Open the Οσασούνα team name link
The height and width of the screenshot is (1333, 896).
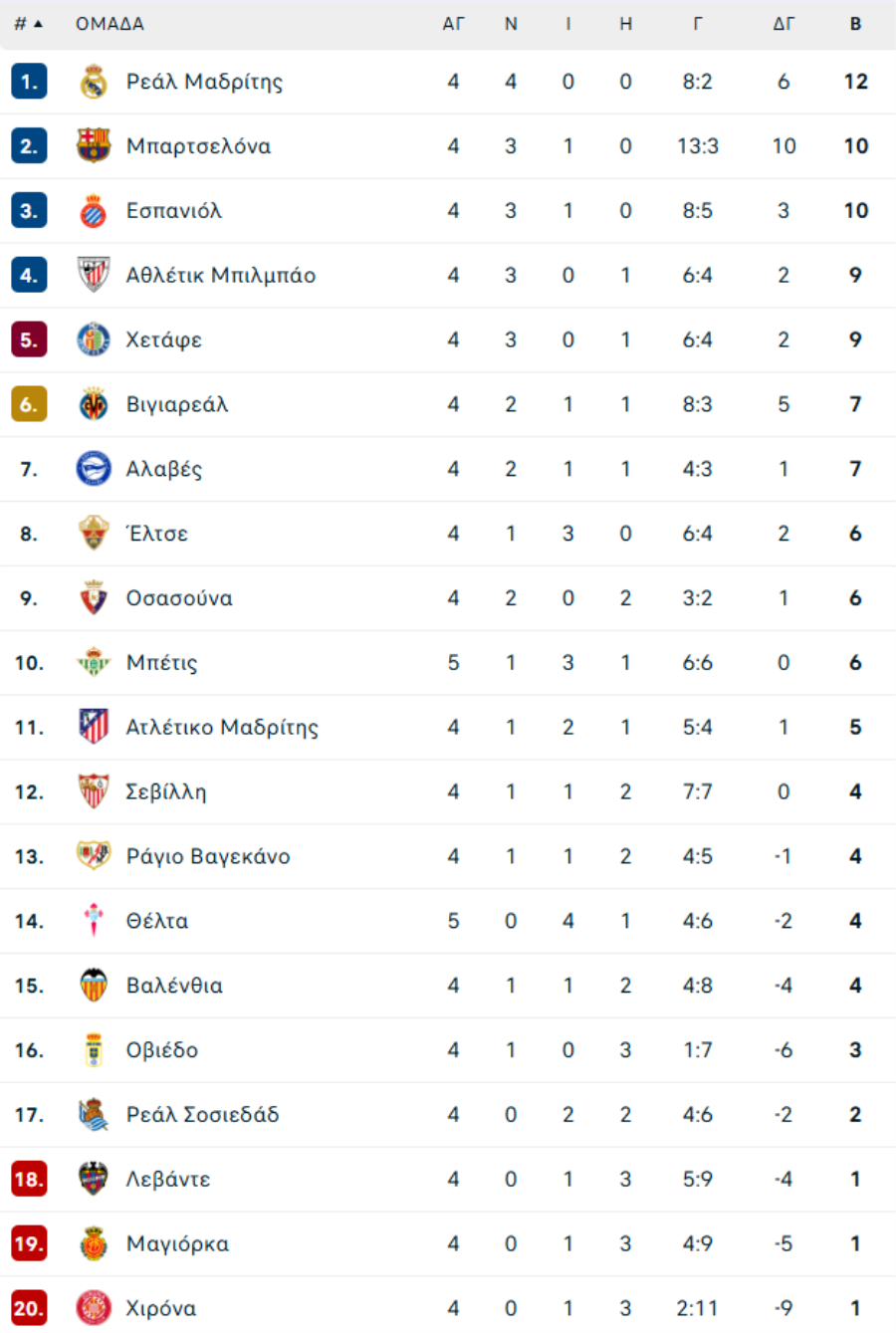tap(179, 598)
